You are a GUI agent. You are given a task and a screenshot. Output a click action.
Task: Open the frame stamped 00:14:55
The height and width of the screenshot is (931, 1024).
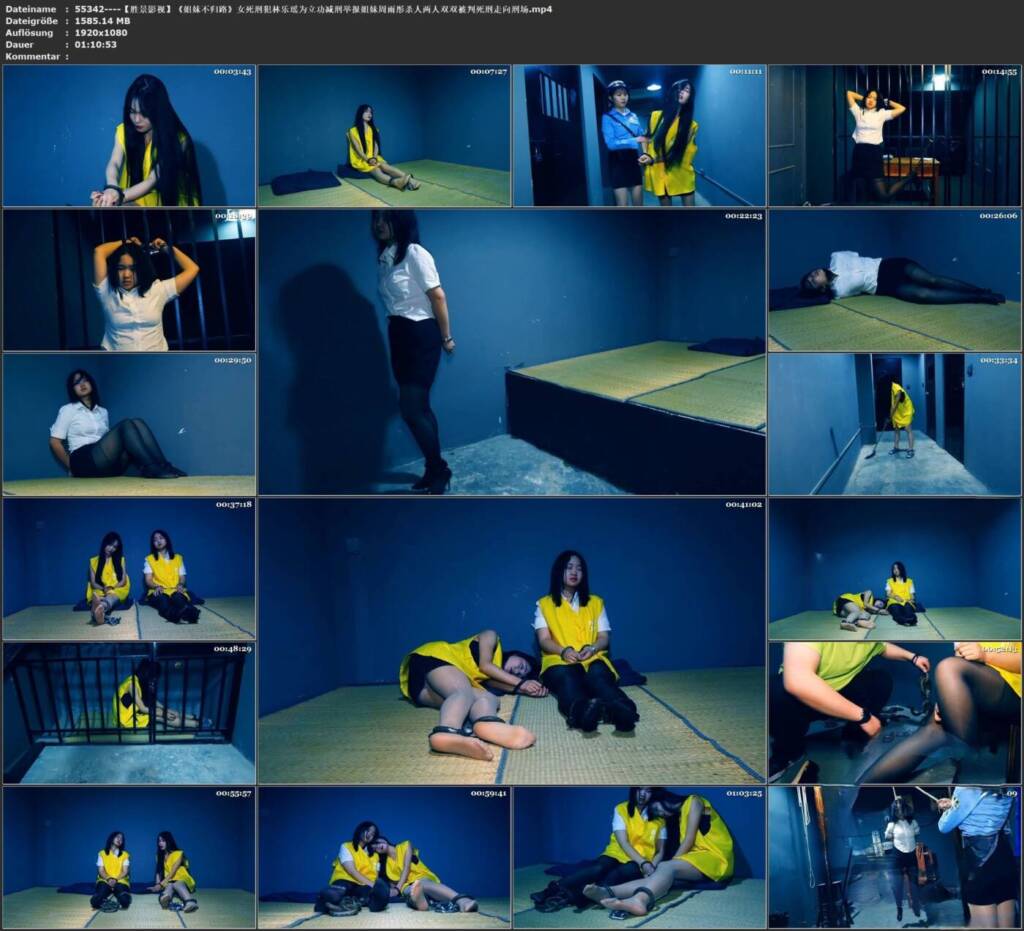895,136
